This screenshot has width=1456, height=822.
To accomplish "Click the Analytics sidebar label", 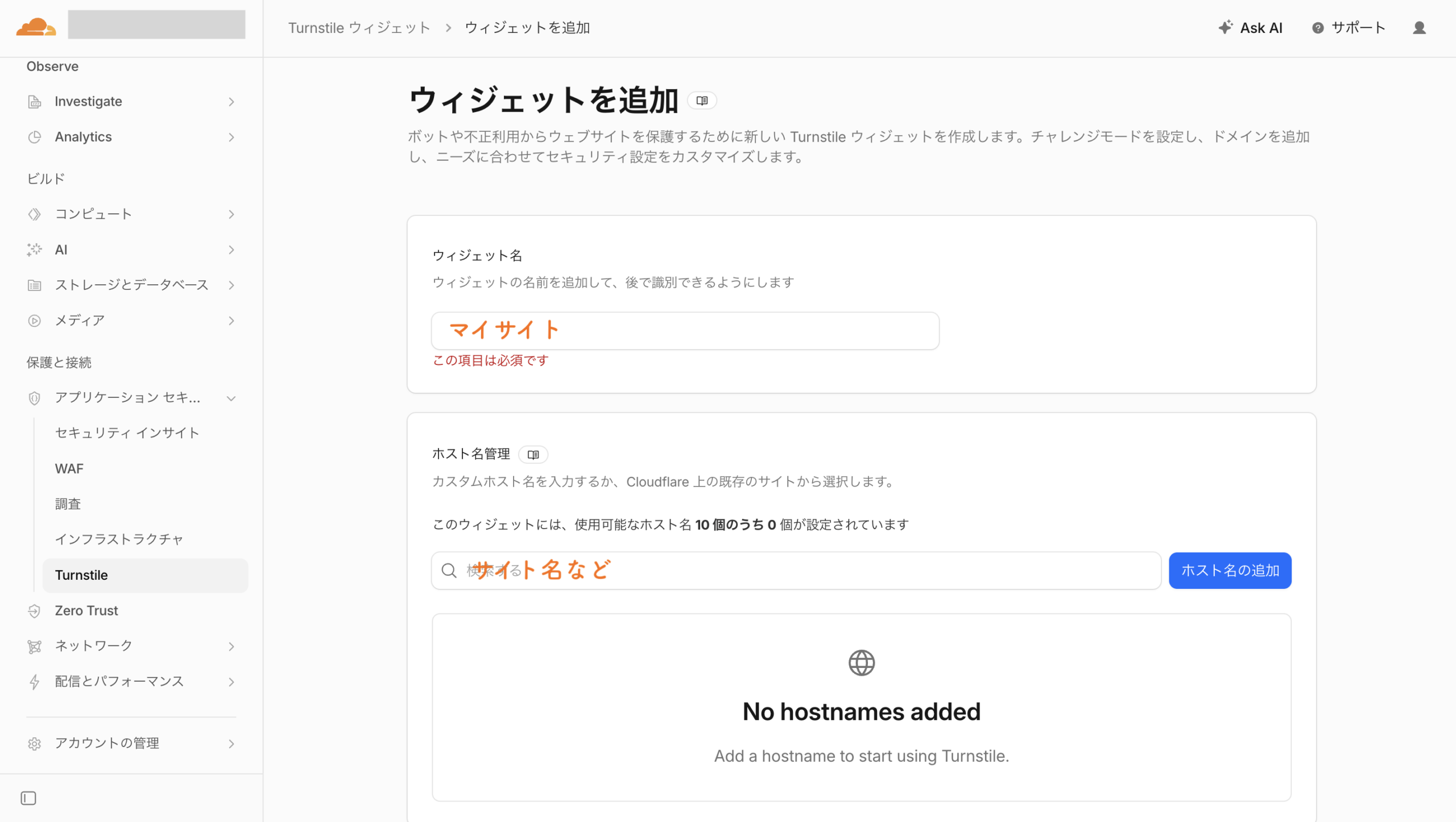I will click(83, 137).
